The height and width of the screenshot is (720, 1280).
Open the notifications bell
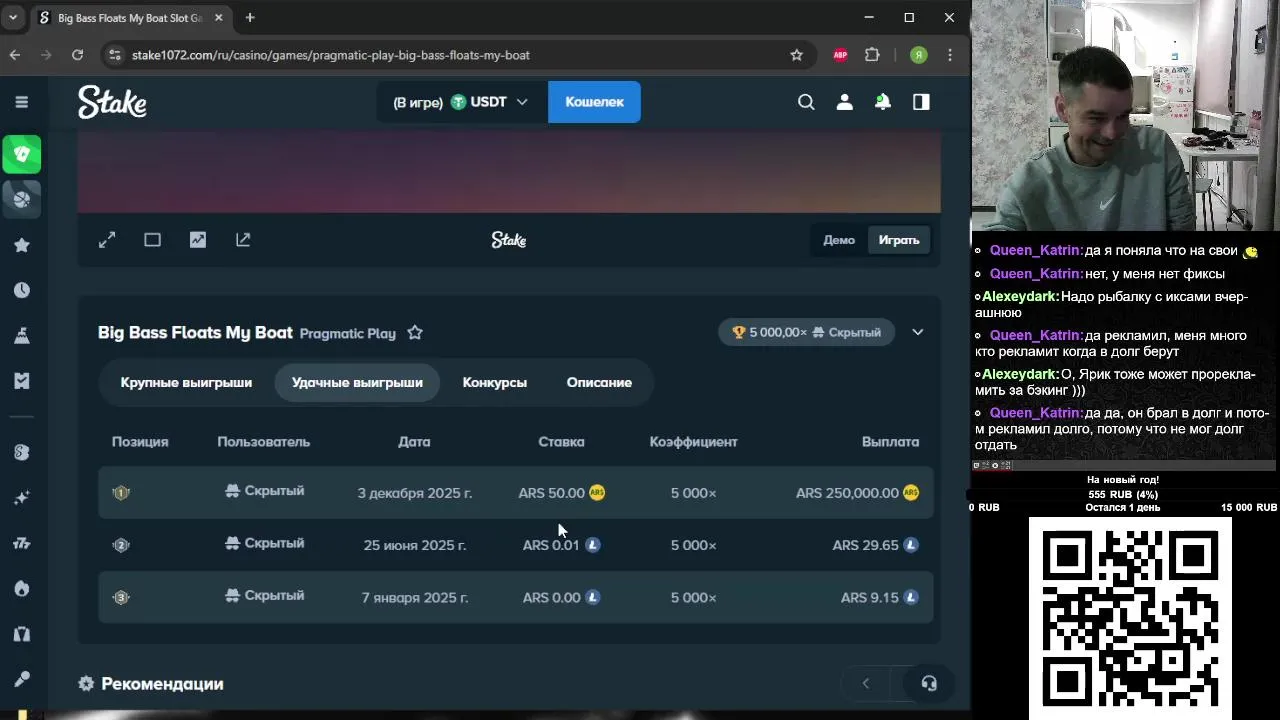click(883, 102)
